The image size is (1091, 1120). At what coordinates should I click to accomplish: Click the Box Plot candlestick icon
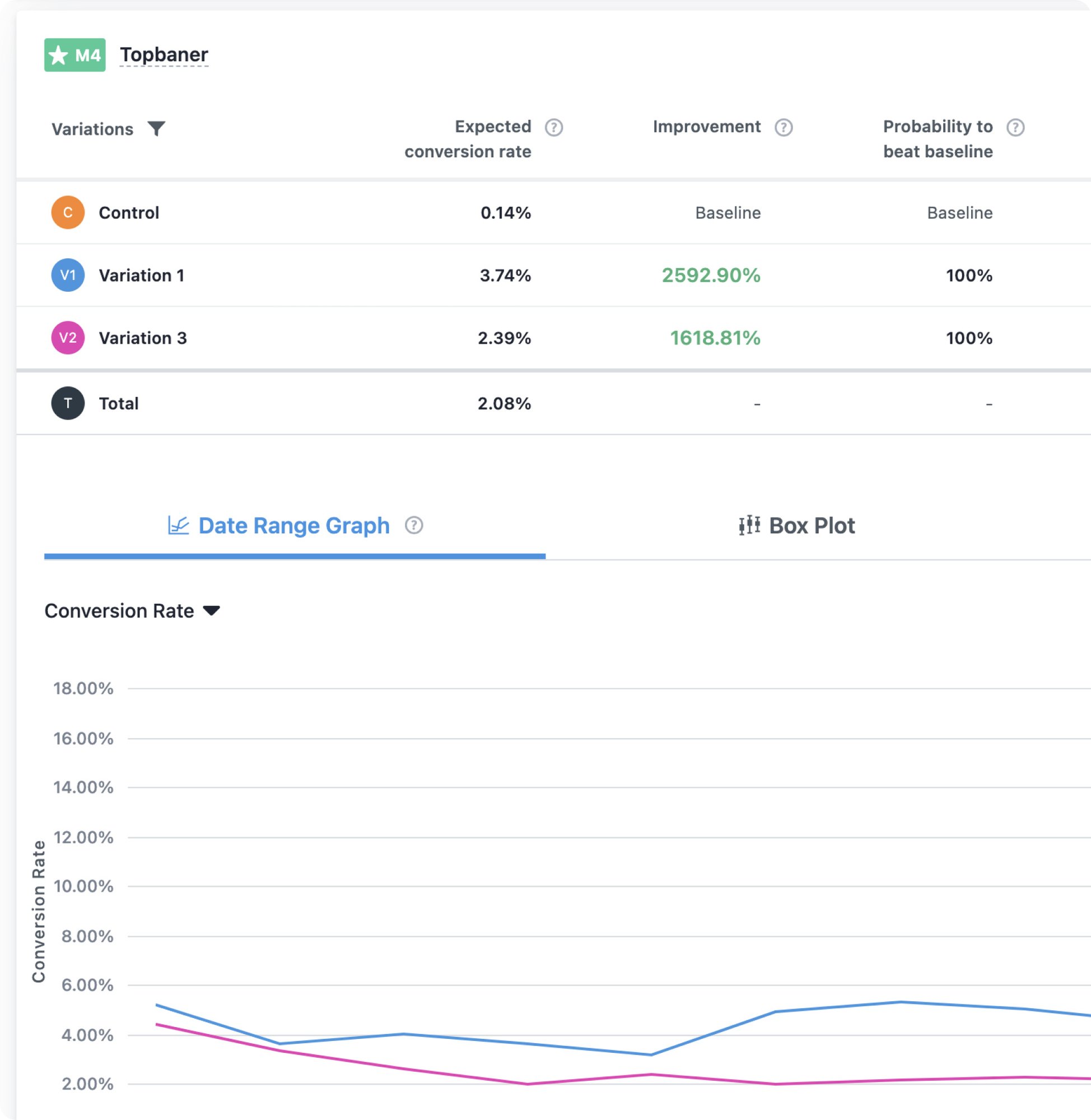point(749,525)
